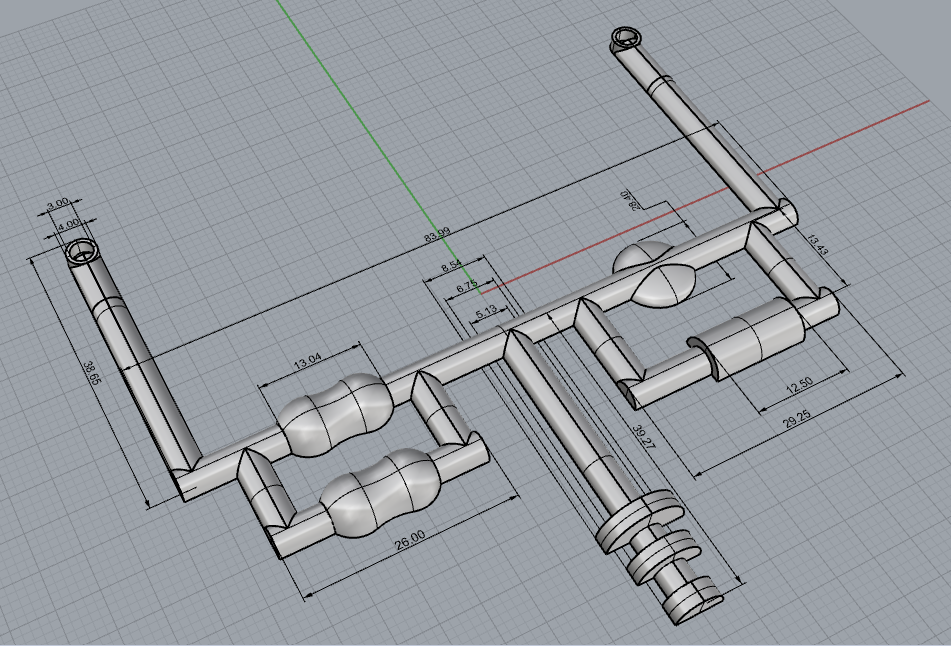The image size is (951, 646).
Task: Select the 6.75 dimension label
Action: pos(466,288)
